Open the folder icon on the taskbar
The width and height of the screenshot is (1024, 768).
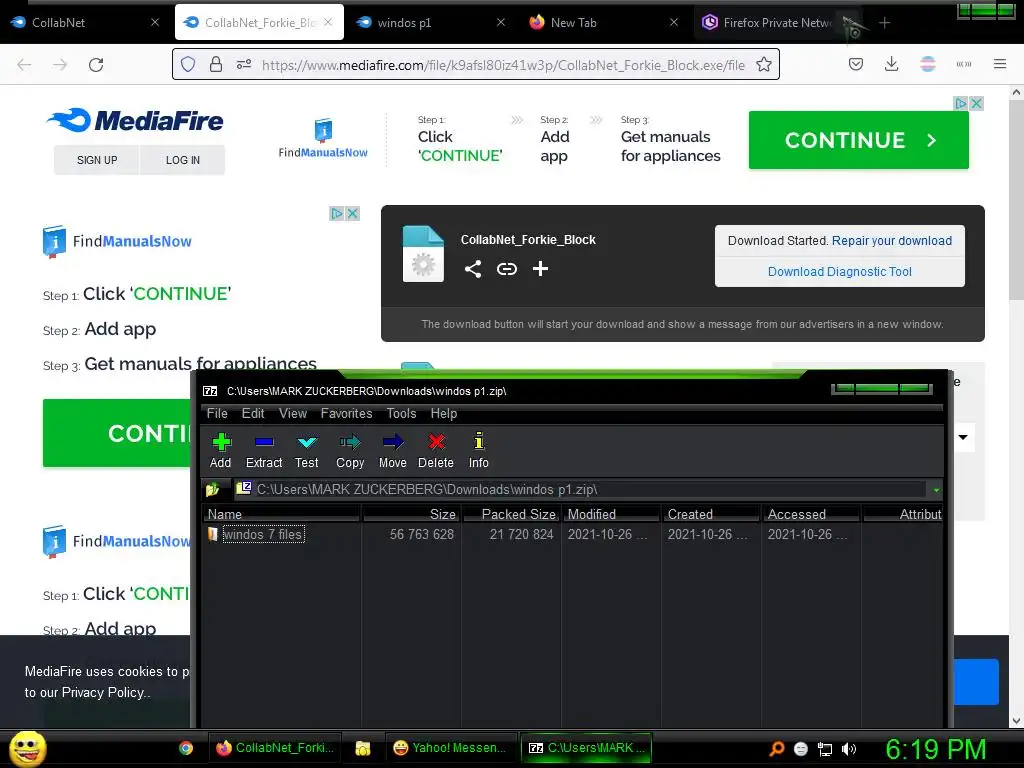tap(363, 748)
